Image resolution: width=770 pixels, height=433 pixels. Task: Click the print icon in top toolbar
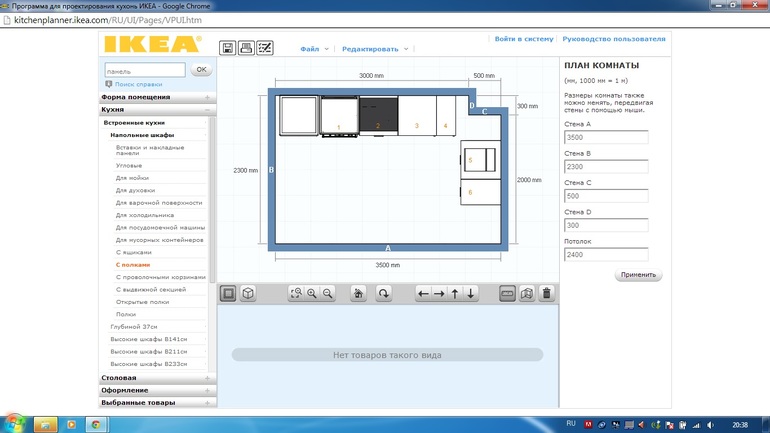[x=246, y=48]
